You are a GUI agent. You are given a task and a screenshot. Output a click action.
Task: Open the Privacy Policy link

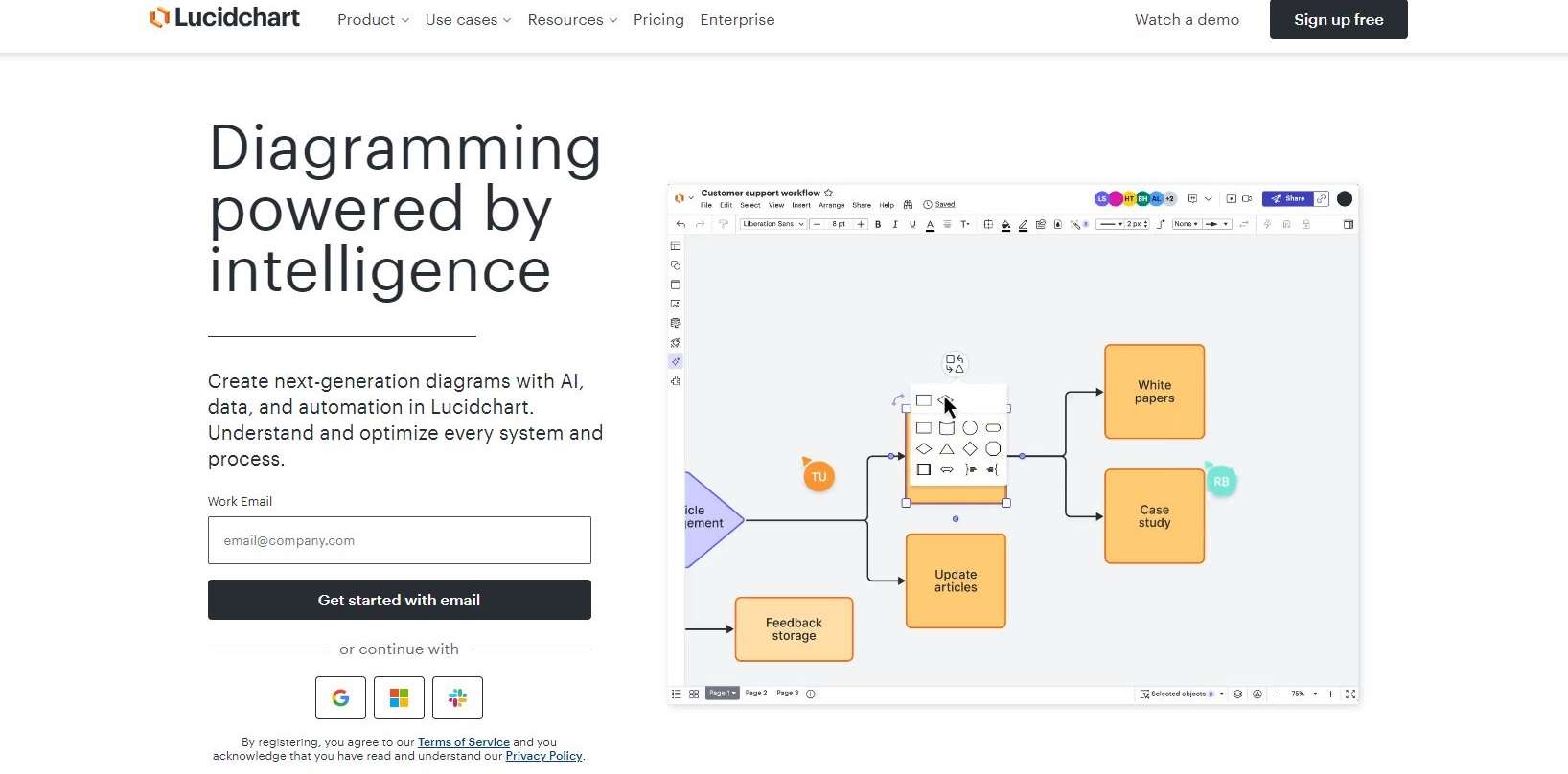click(543, 756)
